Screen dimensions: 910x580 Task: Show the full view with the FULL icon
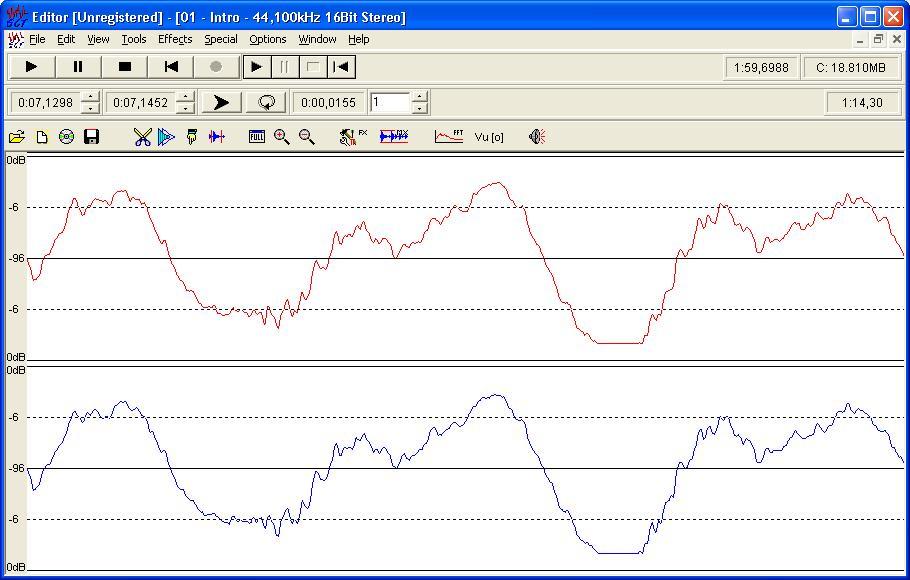click(257, 137)
